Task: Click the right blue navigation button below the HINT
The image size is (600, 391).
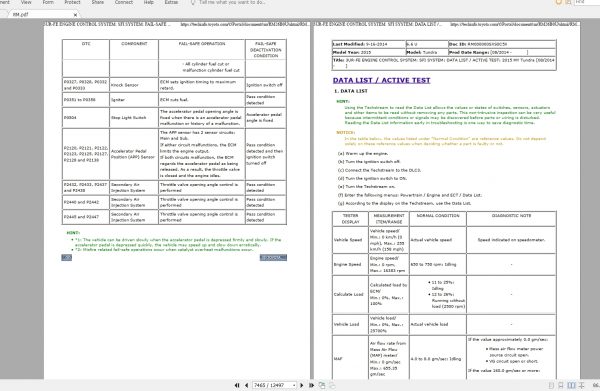Action: pyautogui.click(x=273, y=257)
